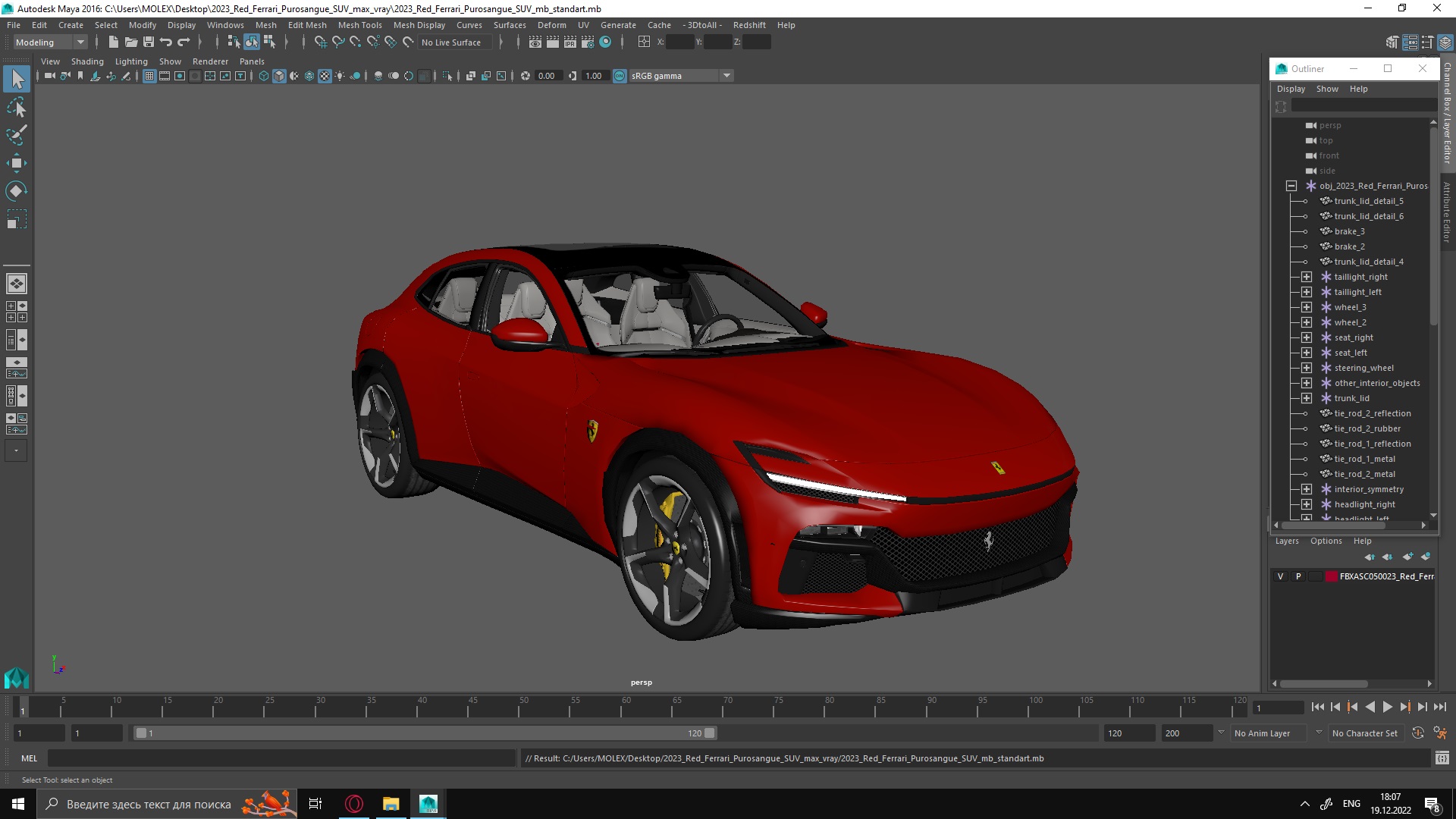
Task: Click the Maya home icon in toolbox
Action: point(17,677)
